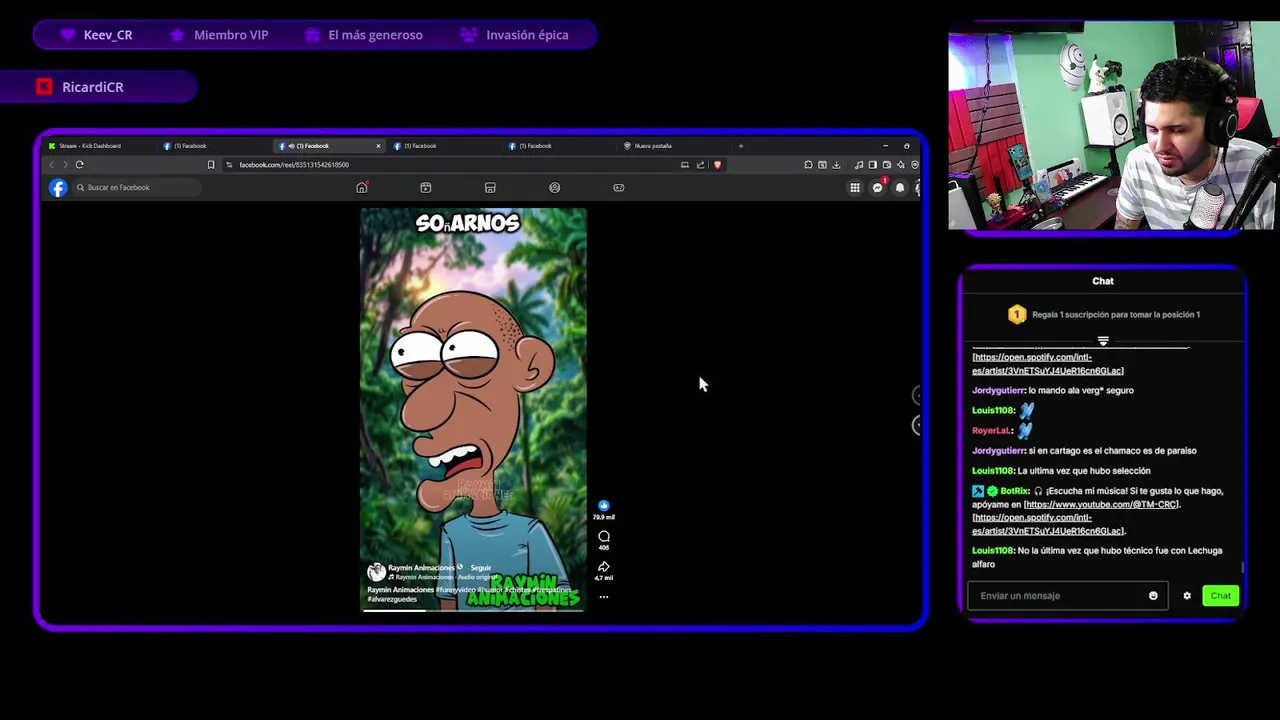This screenshot has height=720, width=1280.
Task: Open Facebook Home icon
Action: [362, 187]
